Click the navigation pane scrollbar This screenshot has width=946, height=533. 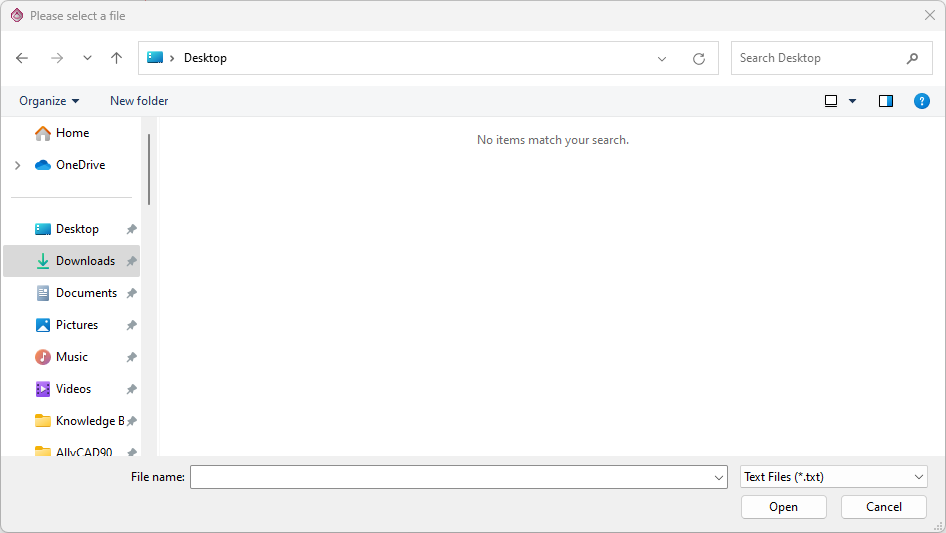[149, 170]
